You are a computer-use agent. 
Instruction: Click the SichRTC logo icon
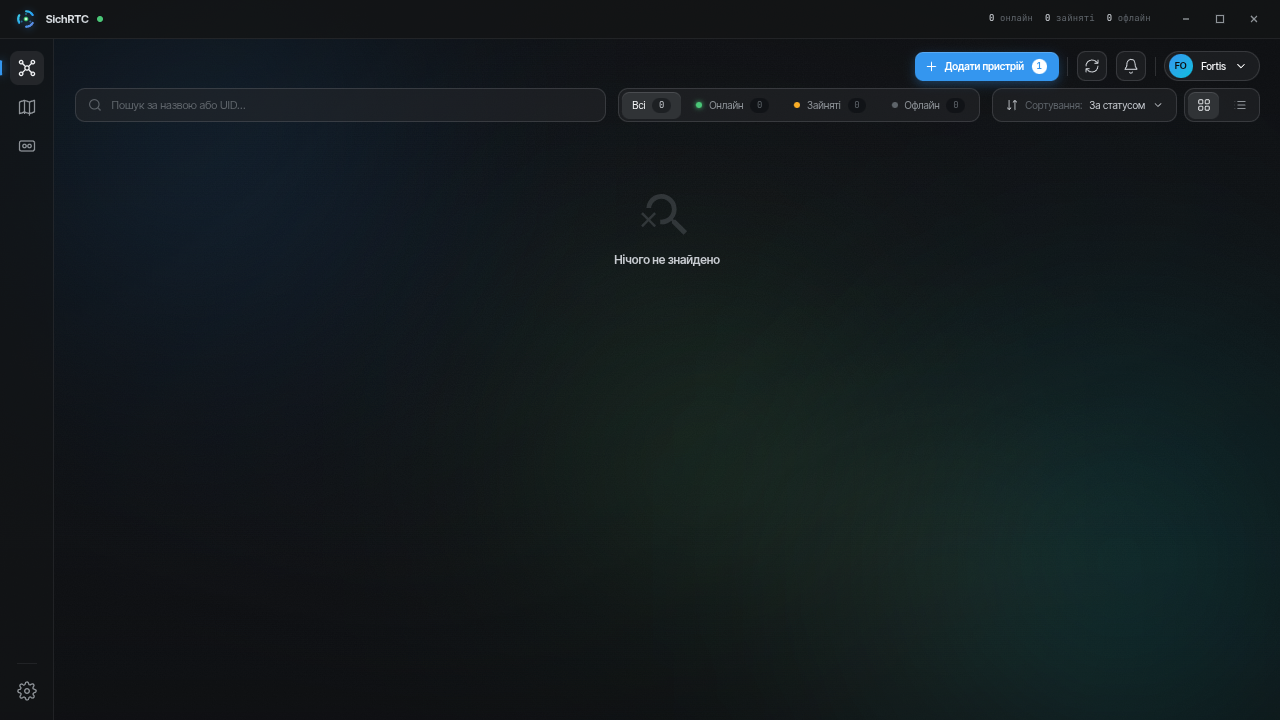click(x=25, y=19)
